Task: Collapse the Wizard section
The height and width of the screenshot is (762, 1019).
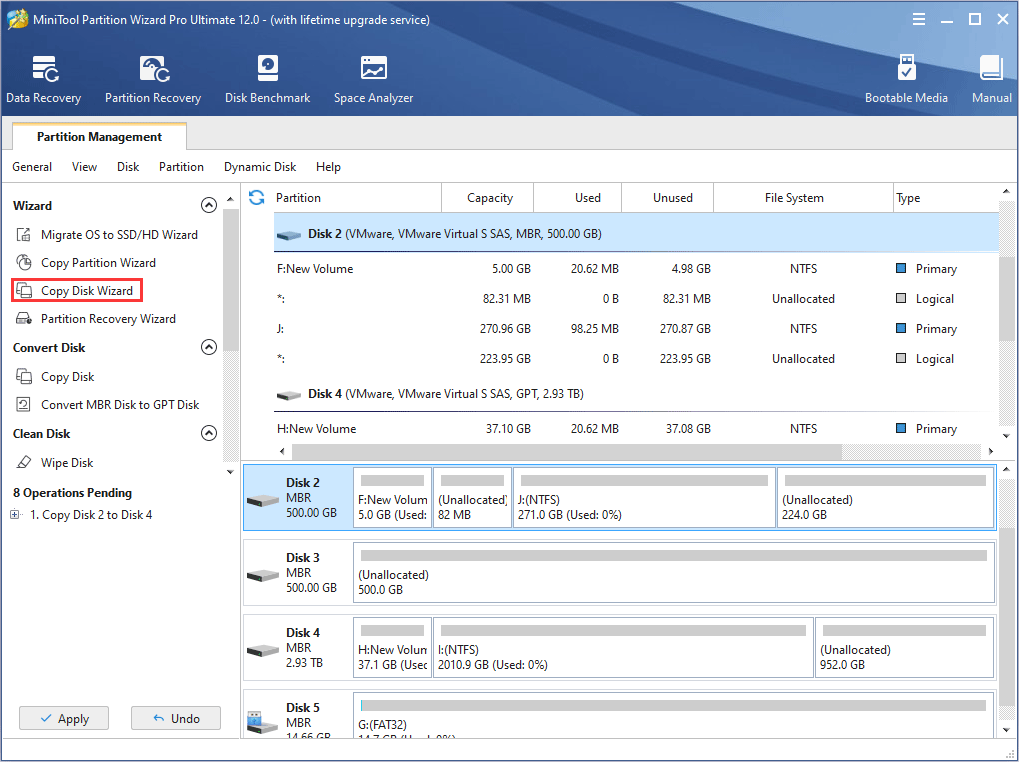Action: (208, 205)
